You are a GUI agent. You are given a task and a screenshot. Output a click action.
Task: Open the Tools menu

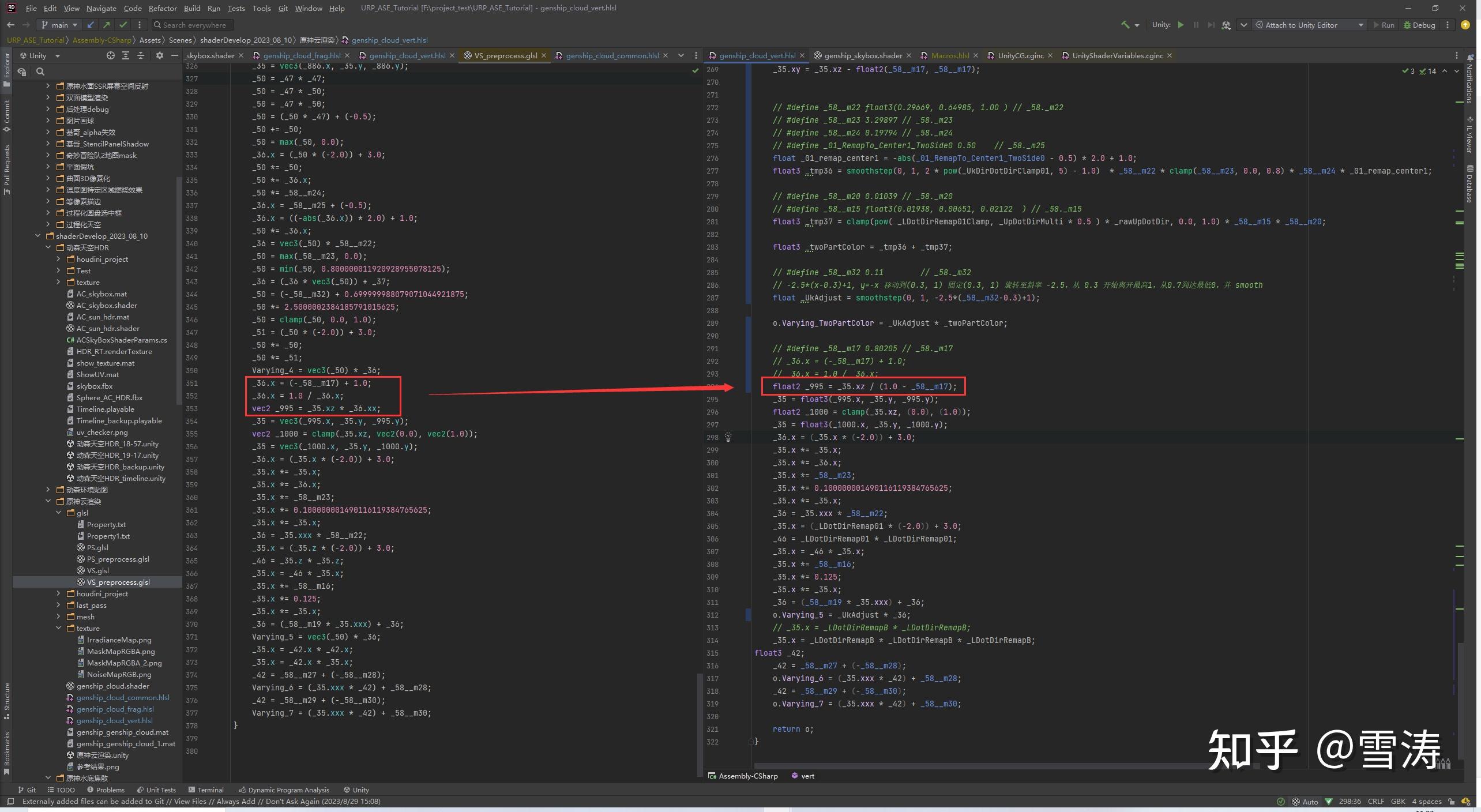tap(261, 8)
